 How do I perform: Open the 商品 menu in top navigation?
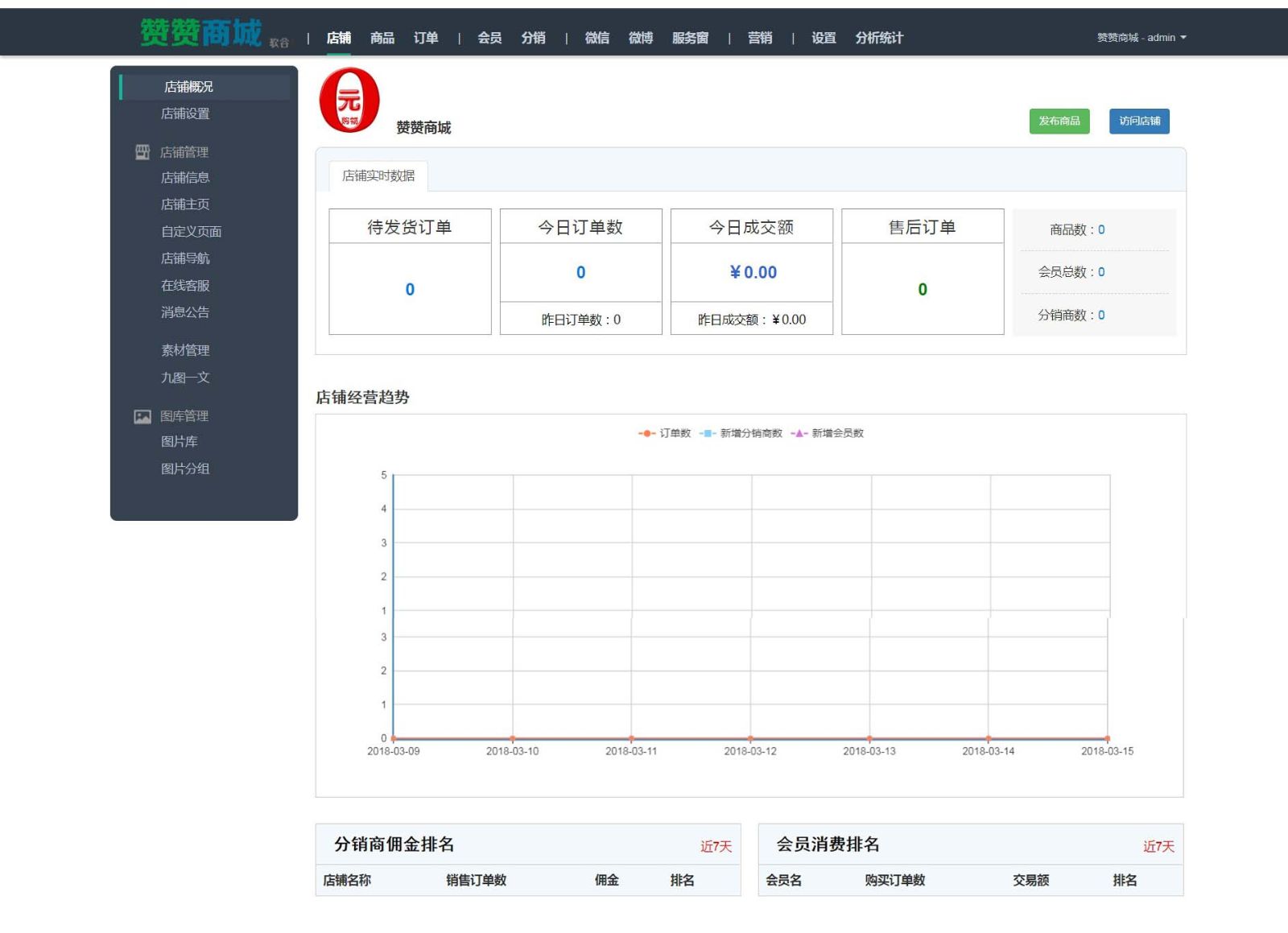tap(382, 38)
